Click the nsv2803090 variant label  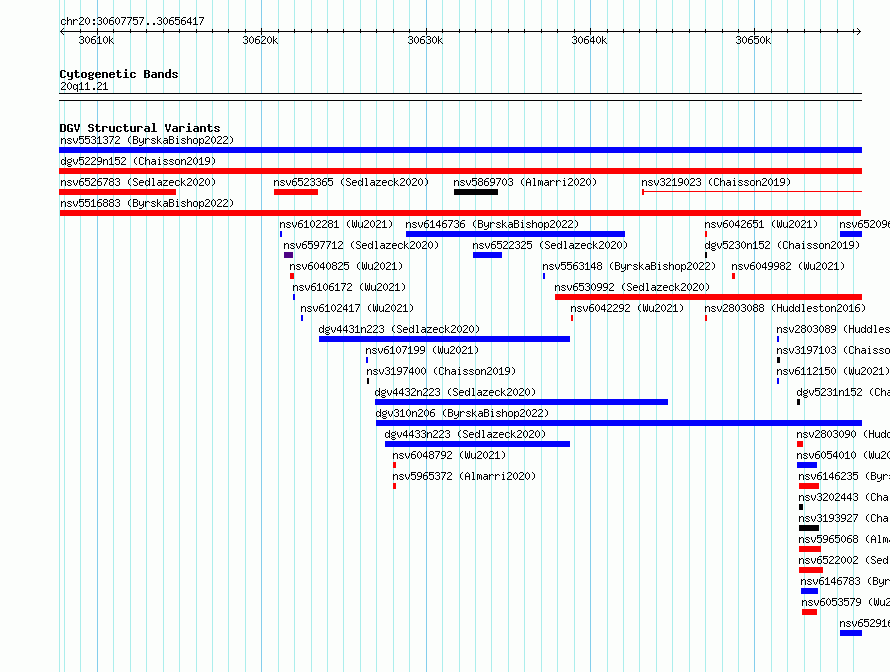843,434
